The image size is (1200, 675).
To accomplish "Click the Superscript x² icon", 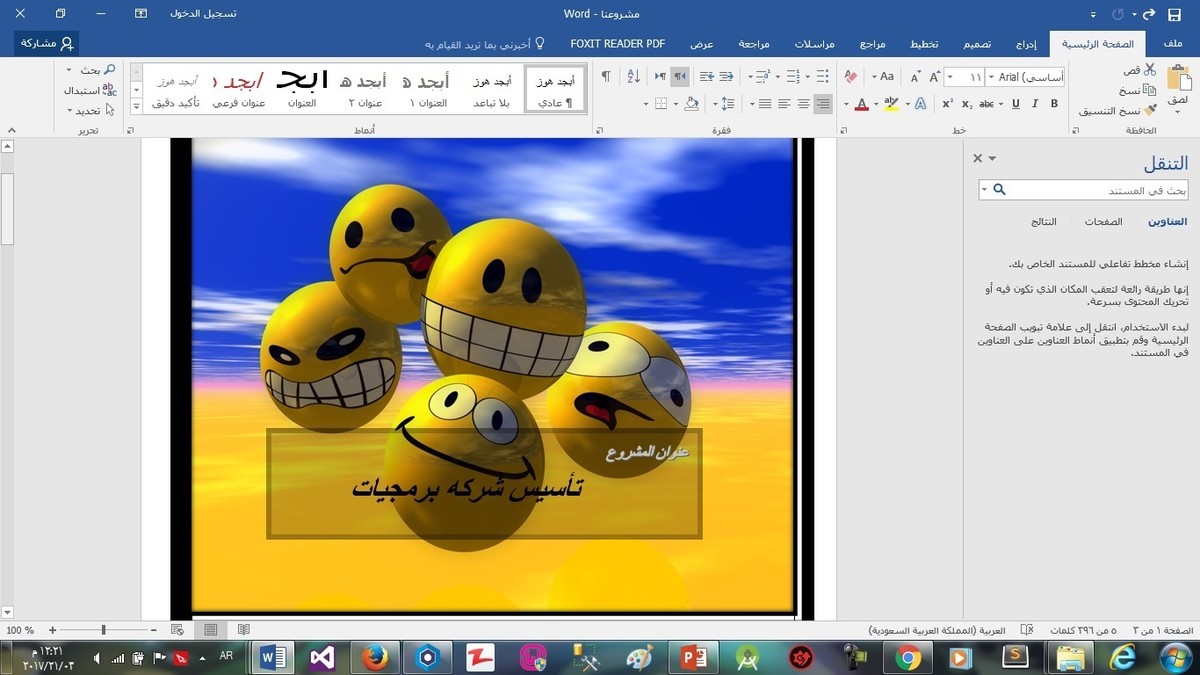I will point(947,104).
